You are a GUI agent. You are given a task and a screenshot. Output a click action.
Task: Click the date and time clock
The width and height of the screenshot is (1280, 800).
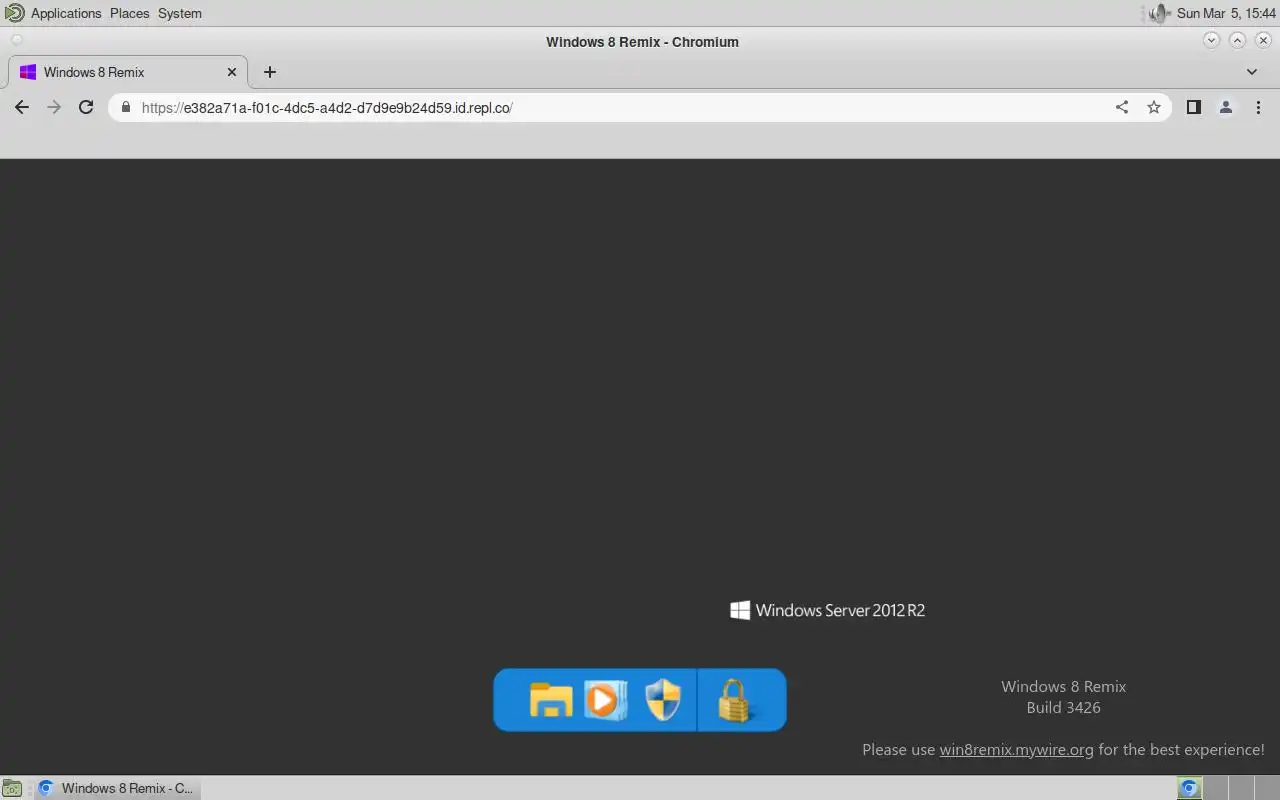coord(1226,13)
